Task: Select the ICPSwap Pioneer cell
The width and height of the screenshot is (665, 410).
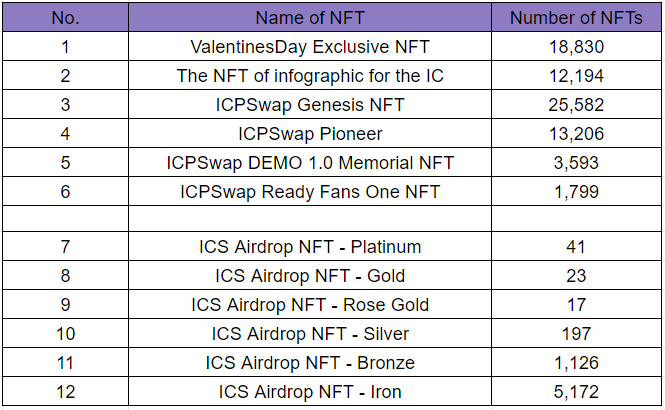Action: [x=310, y=134]
